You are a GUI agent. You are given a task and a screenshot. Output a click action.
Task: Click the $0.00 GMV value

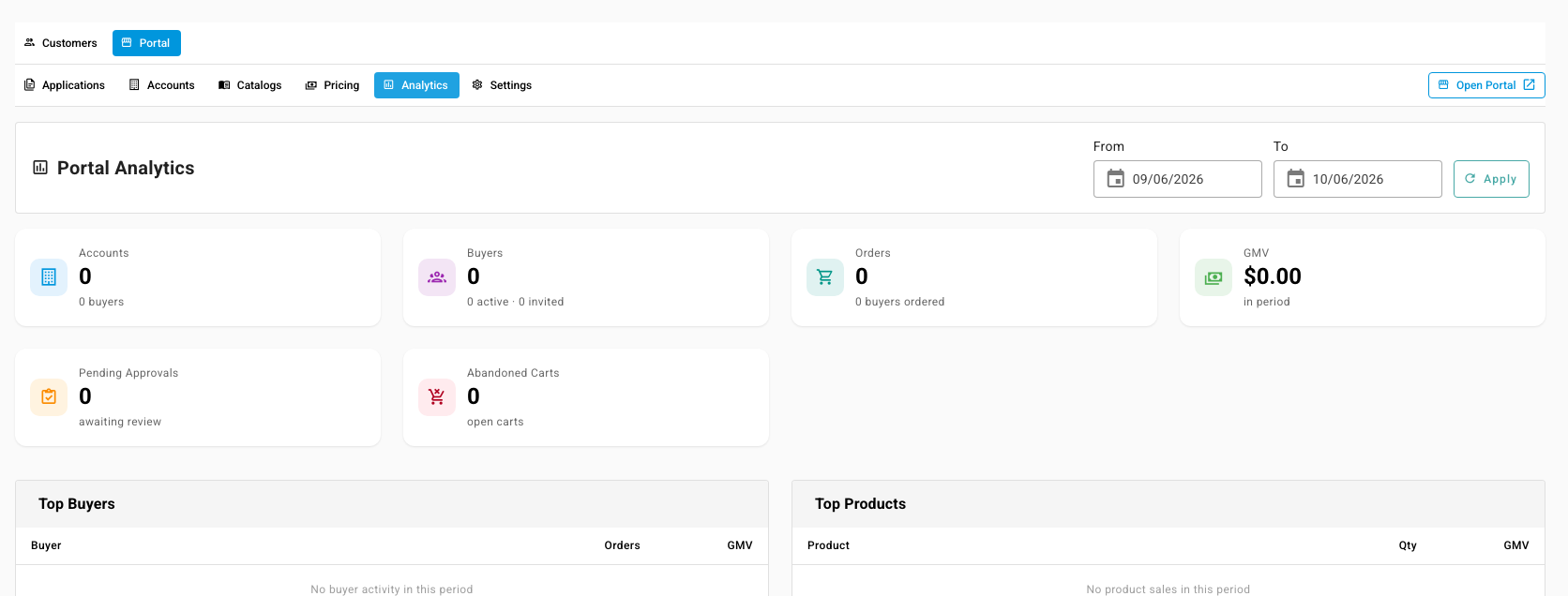[1273, 276]
